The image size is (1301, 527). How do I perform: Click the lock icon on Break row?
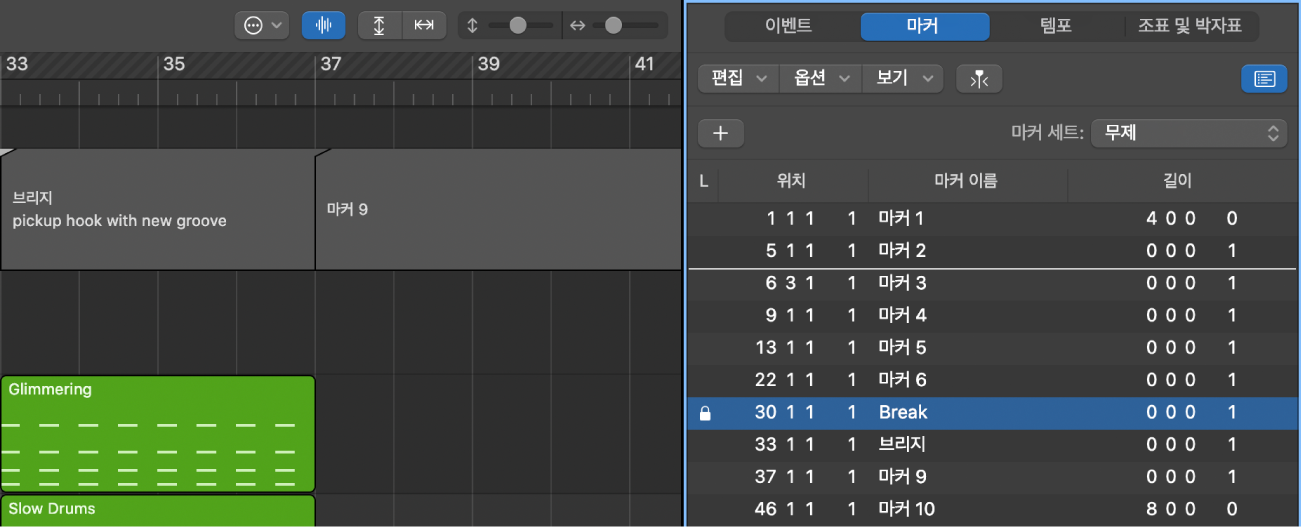[x=705, y=413]
